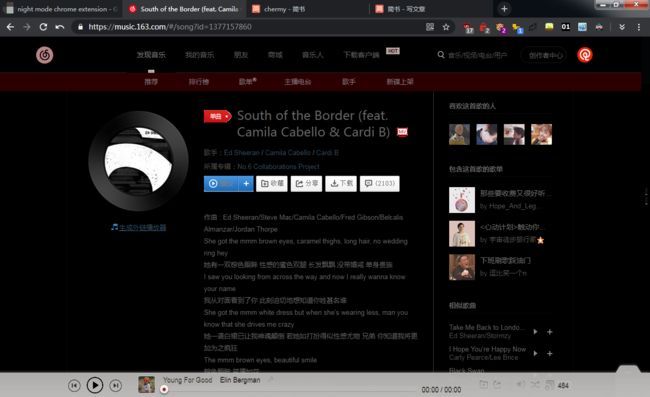Image resolution: width=650 pixels, height=397 pixels.
Task: Open related song Take Me Back to London
Action: click(487, 327)
